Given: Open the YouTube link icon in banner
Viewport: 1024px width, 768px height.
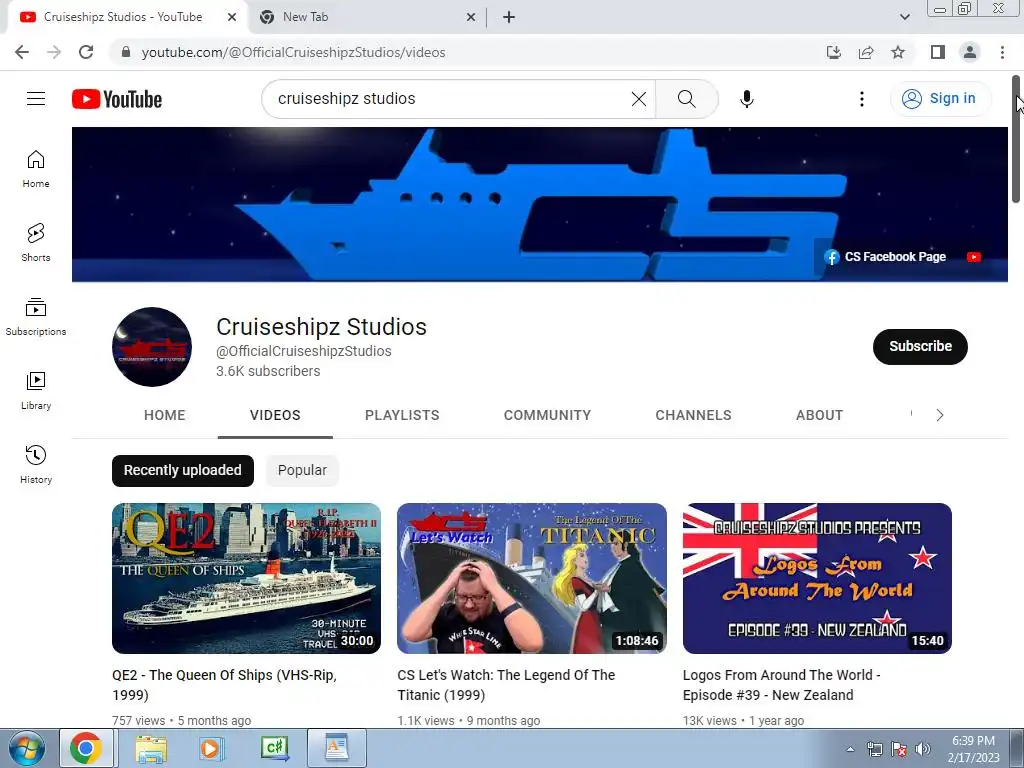Looking at the screenshot, I should pyautogui.click(x=974, y=257).
